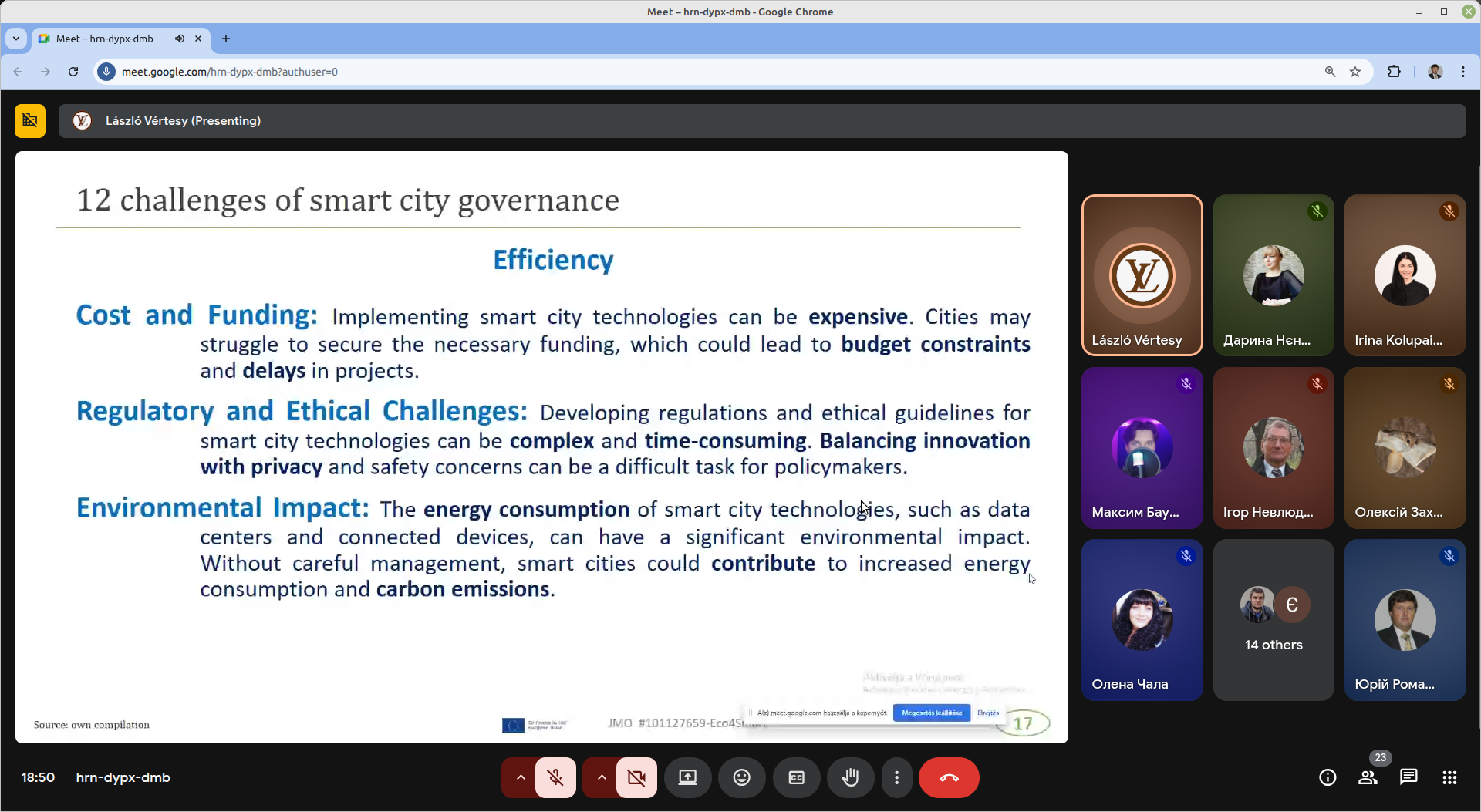The width and height of the screenshot is (1481, 812).
Task: Raise your hand
Action: (850, 777)
